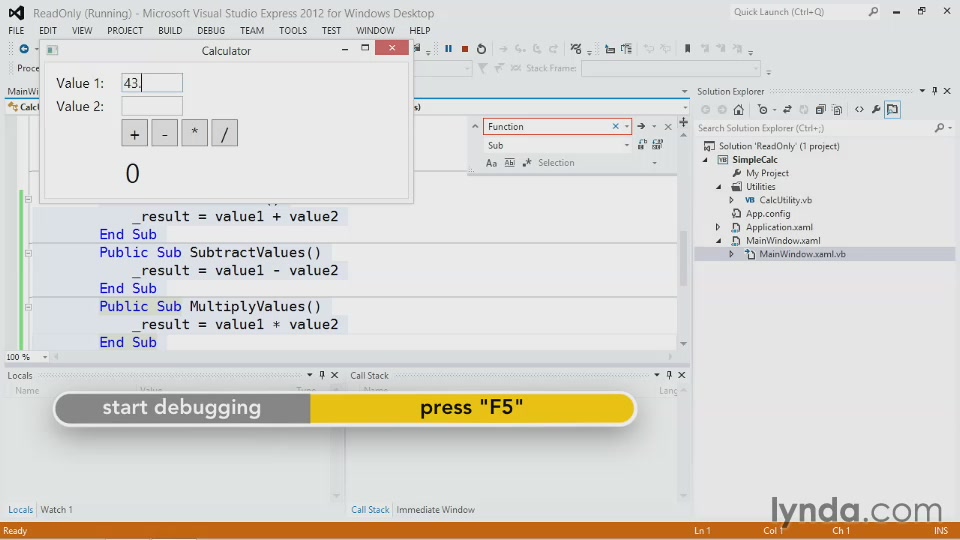The image size is (960, 540).
Task: Open the BUILD menu
Action: click(x=170, y=31)
